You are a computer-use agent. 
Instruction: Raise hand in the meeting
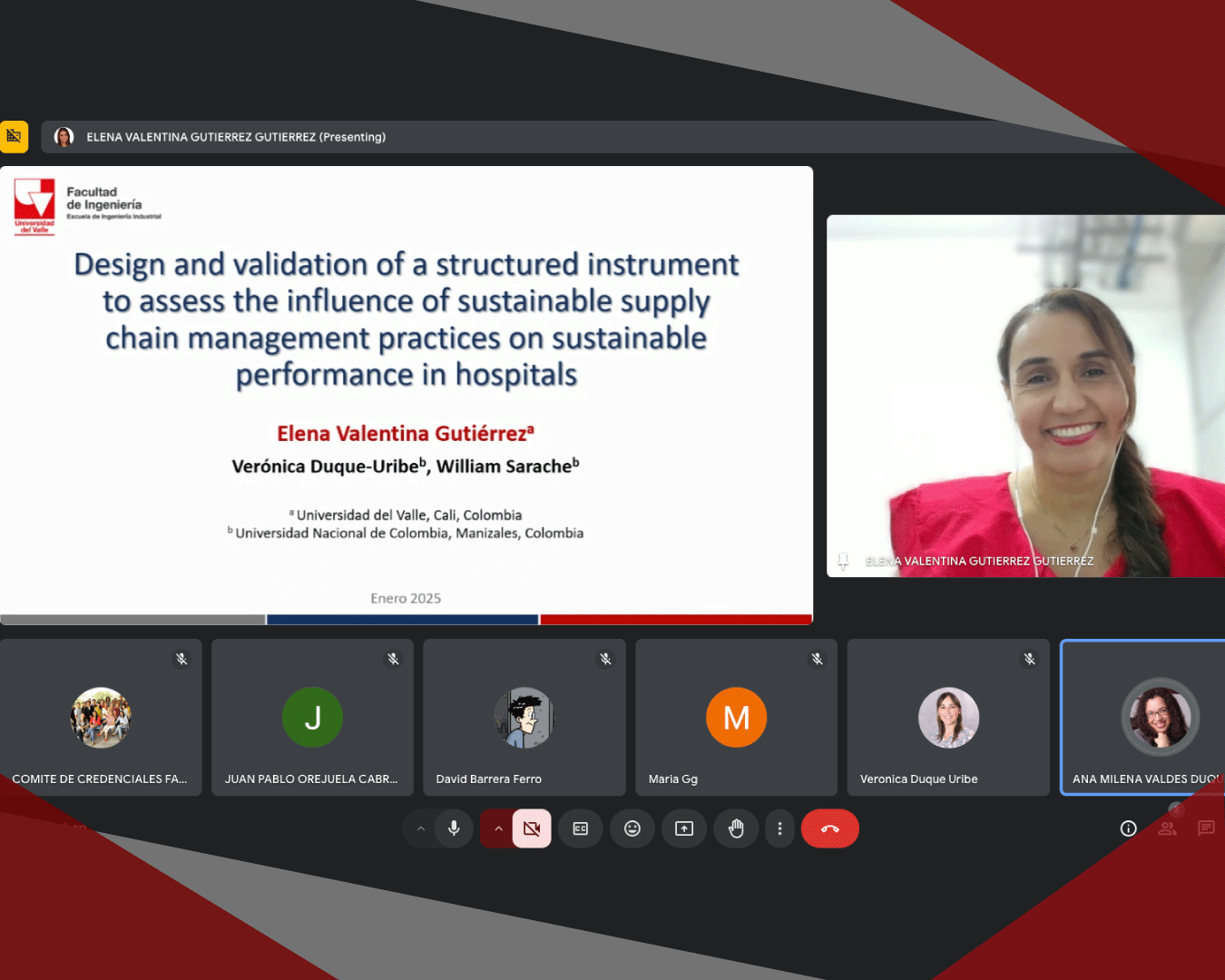tap(736, 828)
